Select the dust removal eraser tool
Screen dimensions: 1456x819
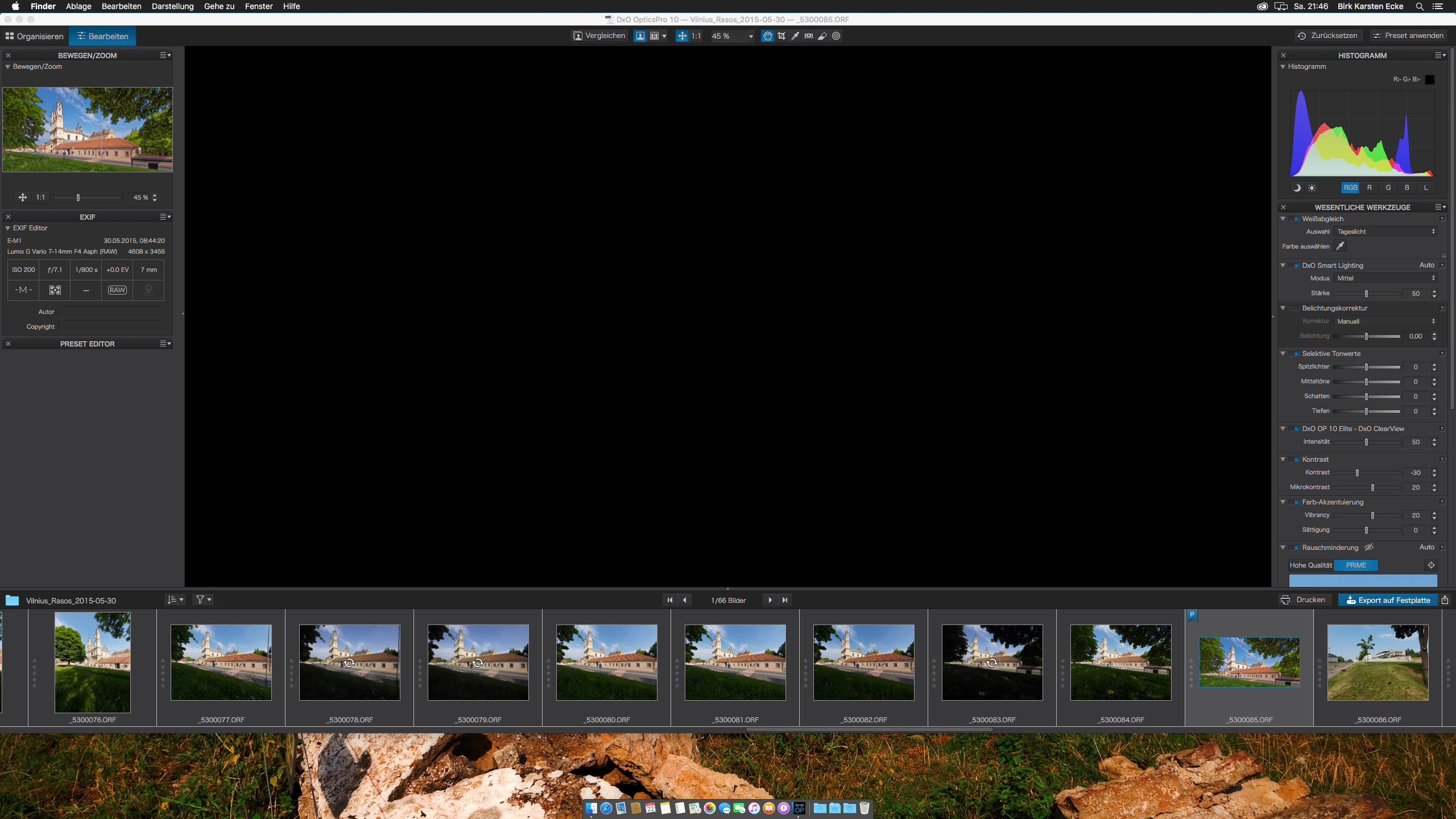pos(822,36)
